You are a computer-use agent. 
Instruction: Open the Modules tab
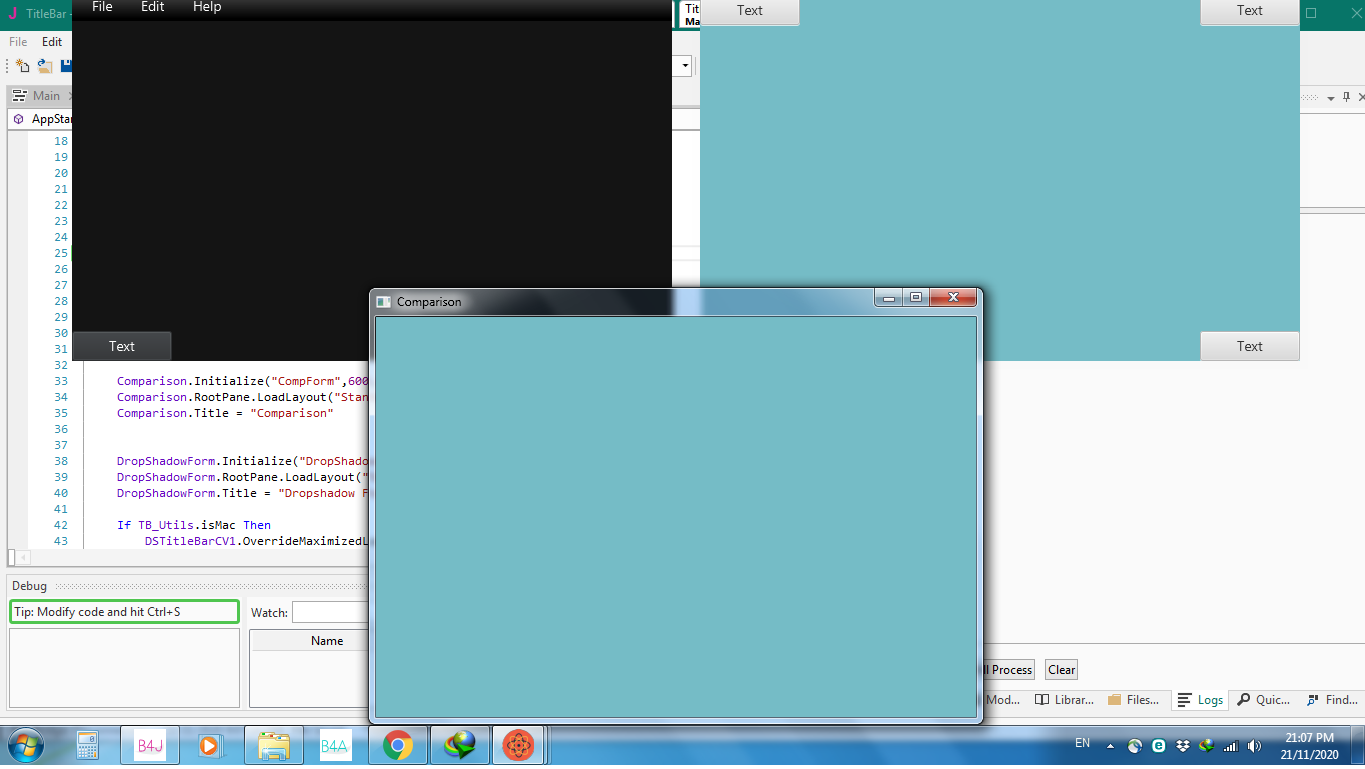click(1004, 700)
